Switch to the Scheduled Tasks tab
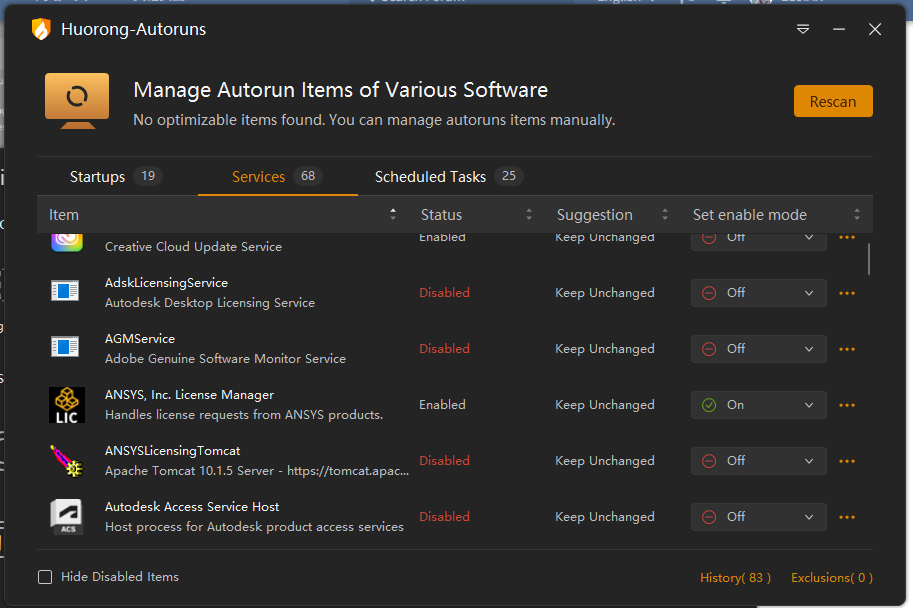913x608 pixels. 449,176
